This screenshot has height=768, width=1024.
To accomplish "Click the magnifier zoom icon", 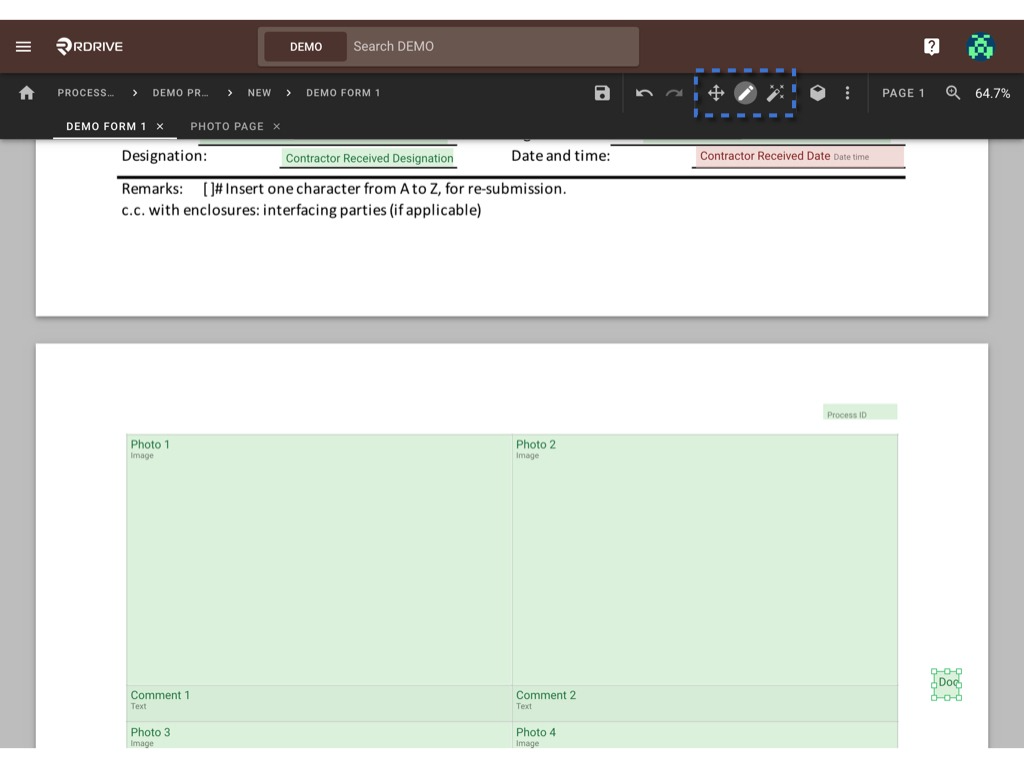I will 953,93.
